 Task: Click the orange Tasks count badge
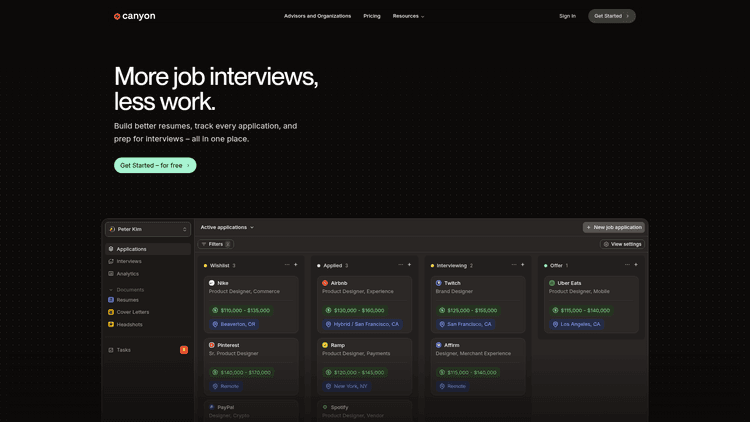point(184,350)
